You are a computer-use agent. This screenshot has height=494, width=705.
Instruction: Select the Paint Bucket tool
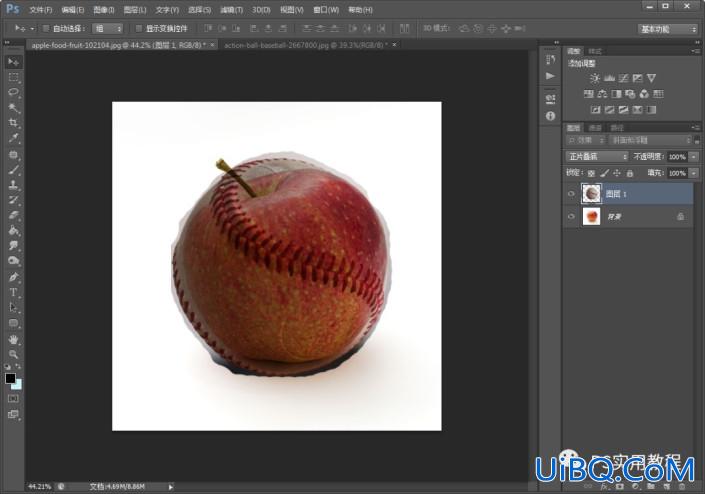click(x=13, y=231)
